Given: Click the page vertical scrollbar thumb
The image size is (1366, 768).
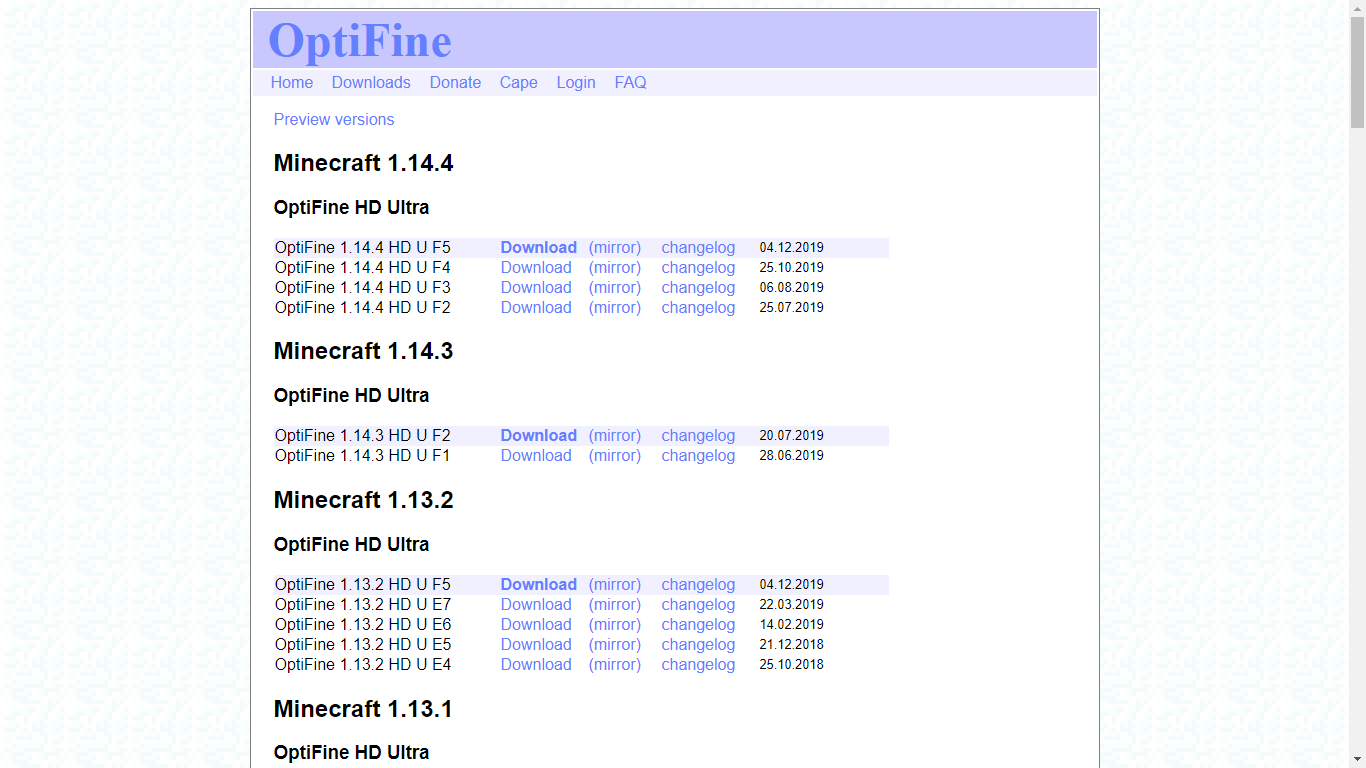Looking at the screenshot, I should tap(1357, 72).
